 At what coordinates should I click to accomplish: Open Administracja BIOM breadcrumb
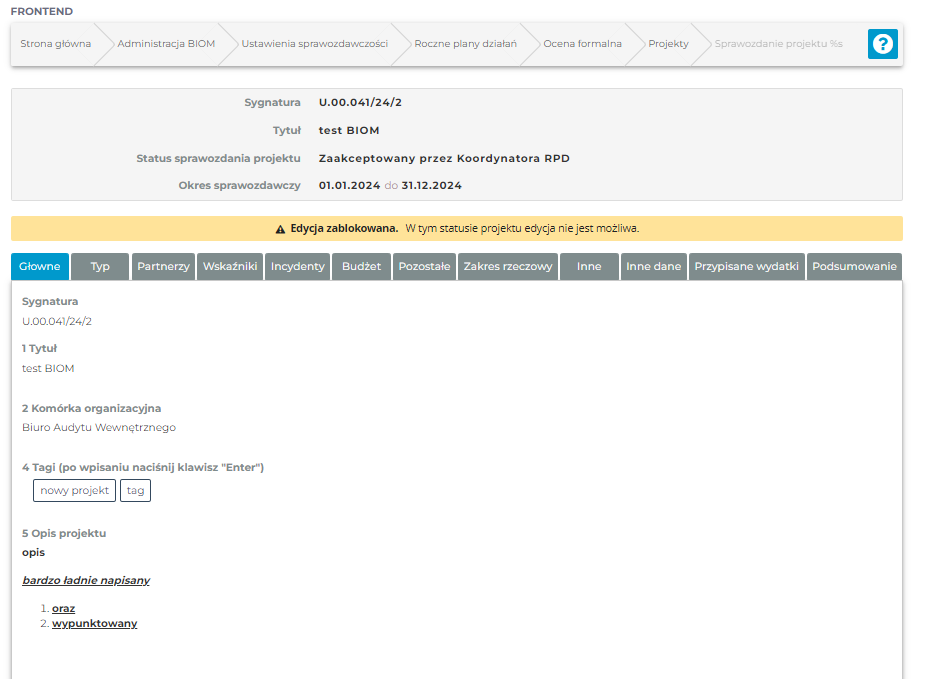click(x=166, y=44)
